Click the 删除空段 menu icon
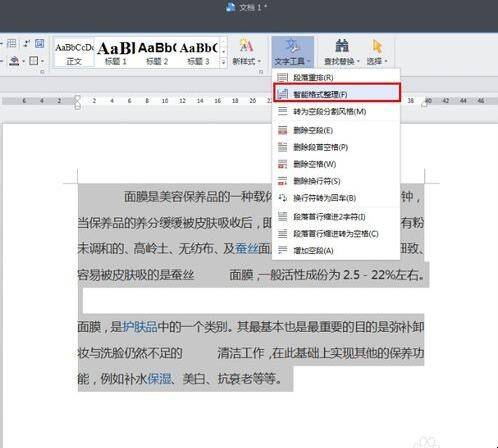Screen dimensions: 498x448 pyautogui.click(x=282, y=130)
